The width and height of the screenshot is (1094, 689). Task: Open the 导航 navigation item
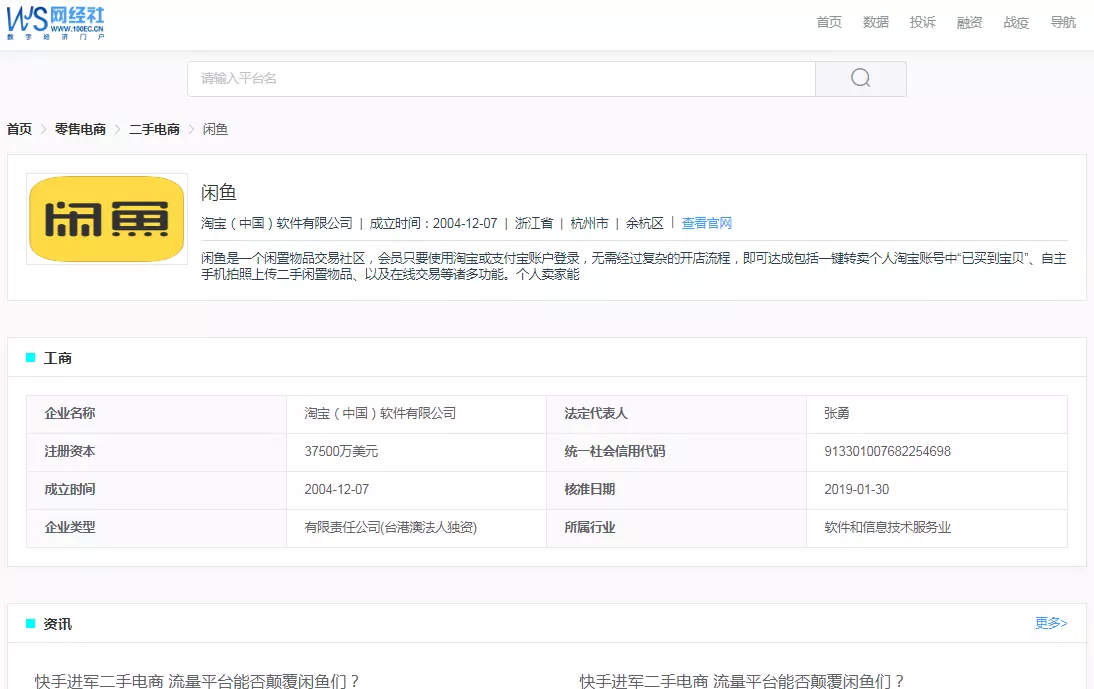1063,22
